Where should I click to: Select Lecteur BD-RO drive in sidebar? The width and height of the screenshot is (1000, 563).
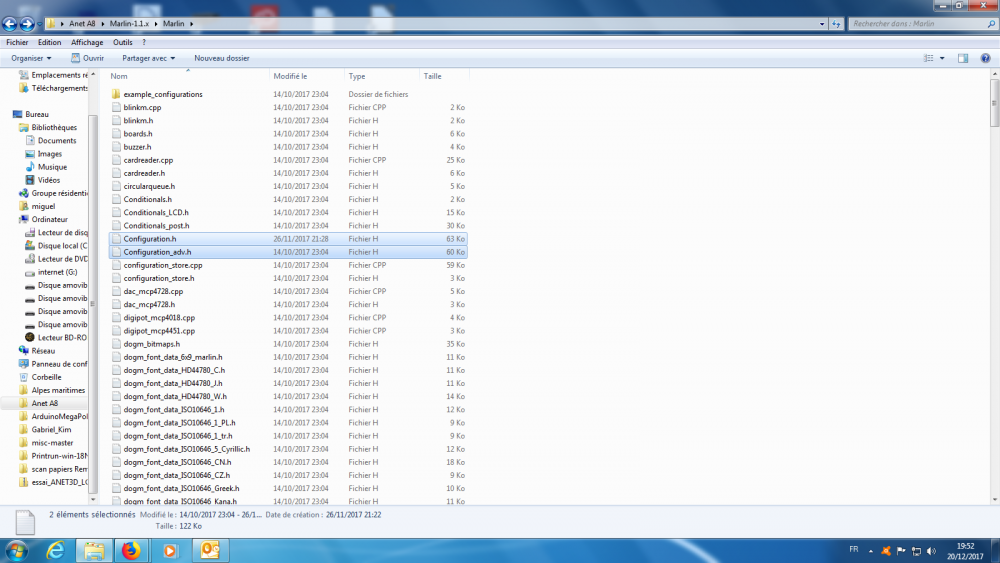point(62,338)
